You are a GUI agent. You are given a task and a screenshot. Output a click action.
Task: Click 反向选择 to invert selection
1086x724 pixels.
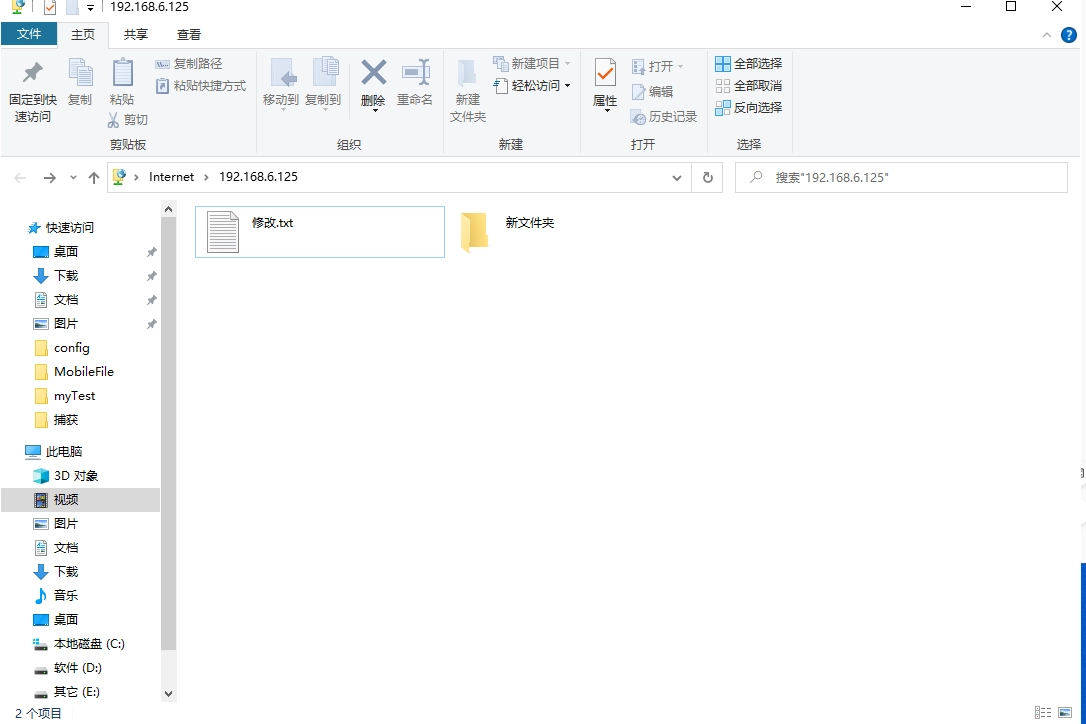pyautogui.click(x=750, y=107)
